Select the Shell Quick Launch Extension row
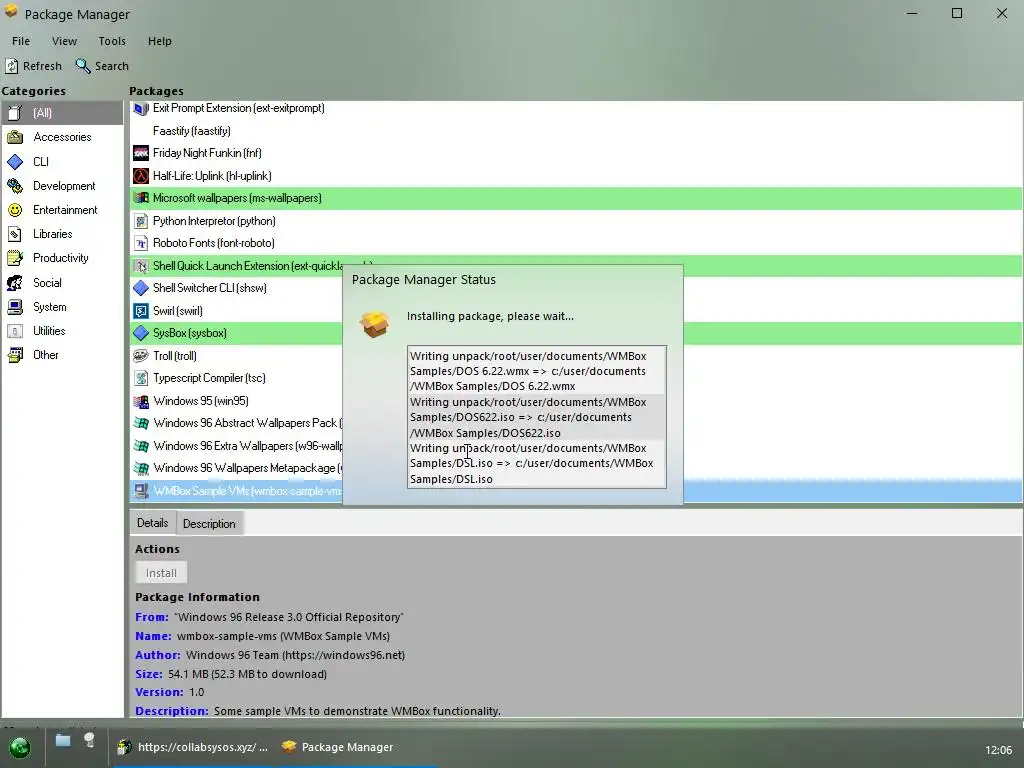The image size is (1024, 768). (576, 266)
